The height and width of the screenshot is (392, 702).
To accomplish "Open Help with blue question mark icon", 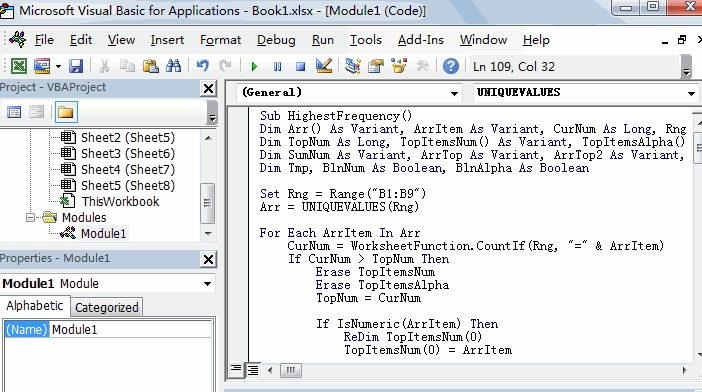I will 451,66.
